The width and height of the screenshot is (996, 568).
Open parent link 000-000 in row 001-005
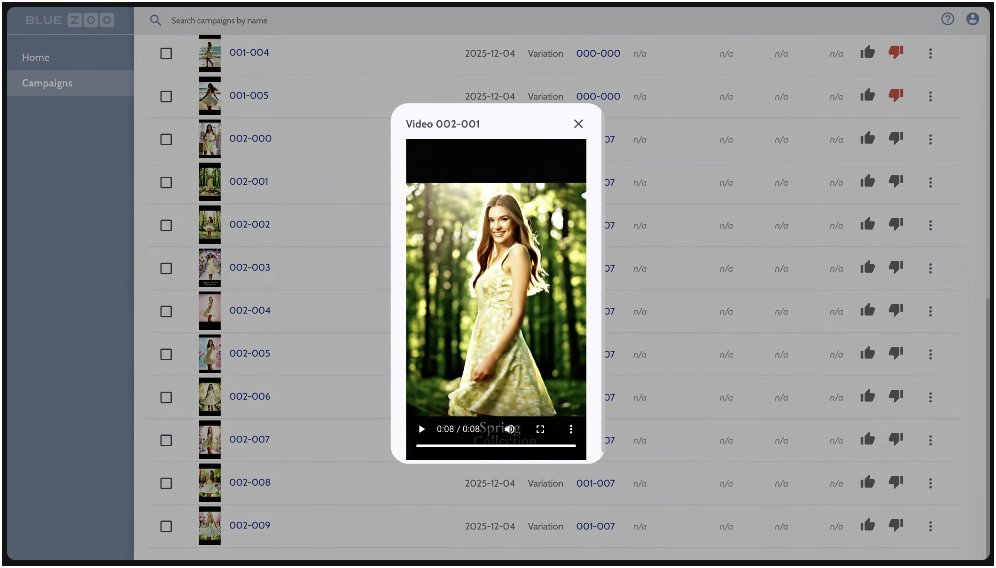tap(598, 97)
